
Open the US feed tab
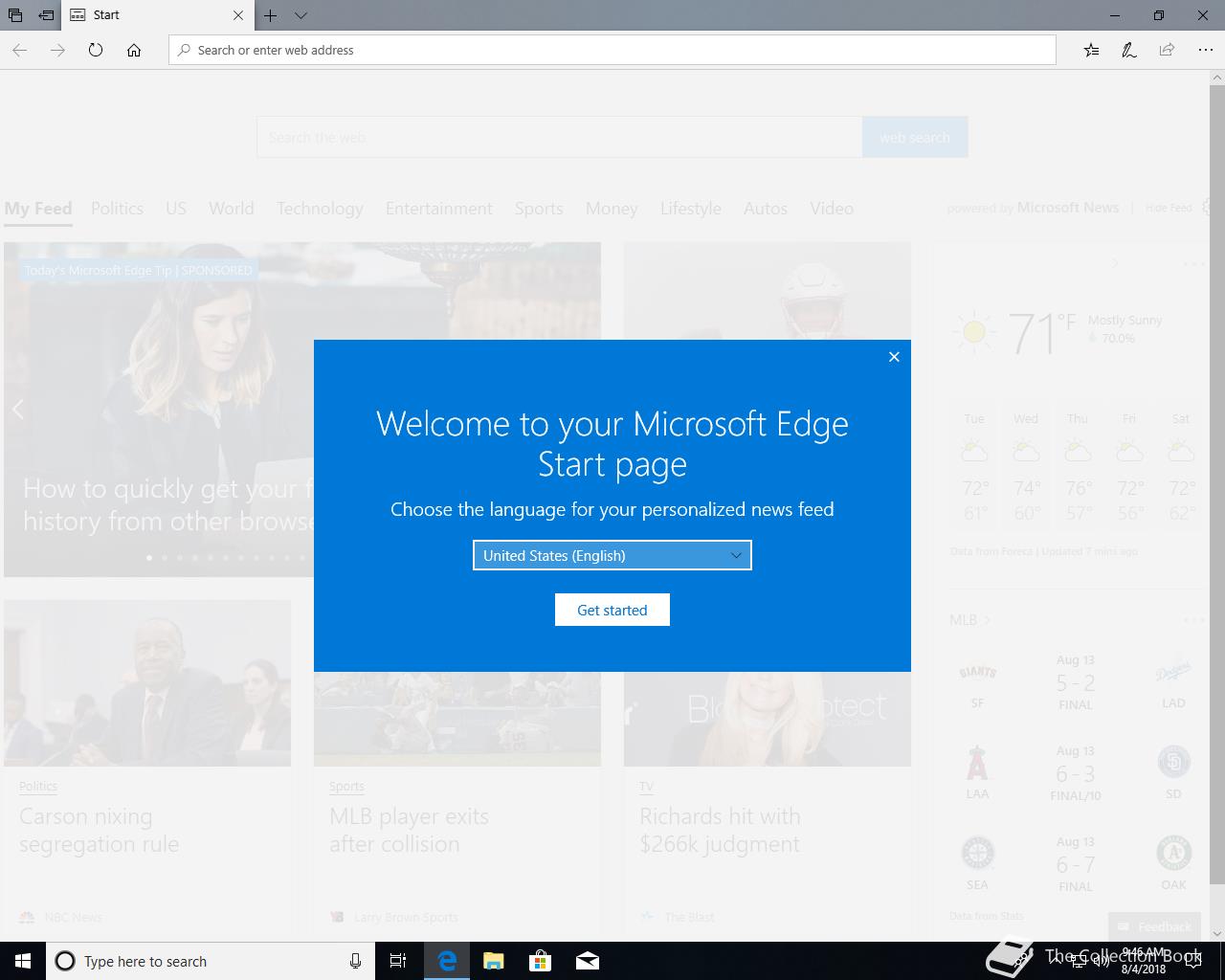coord(176,209)
